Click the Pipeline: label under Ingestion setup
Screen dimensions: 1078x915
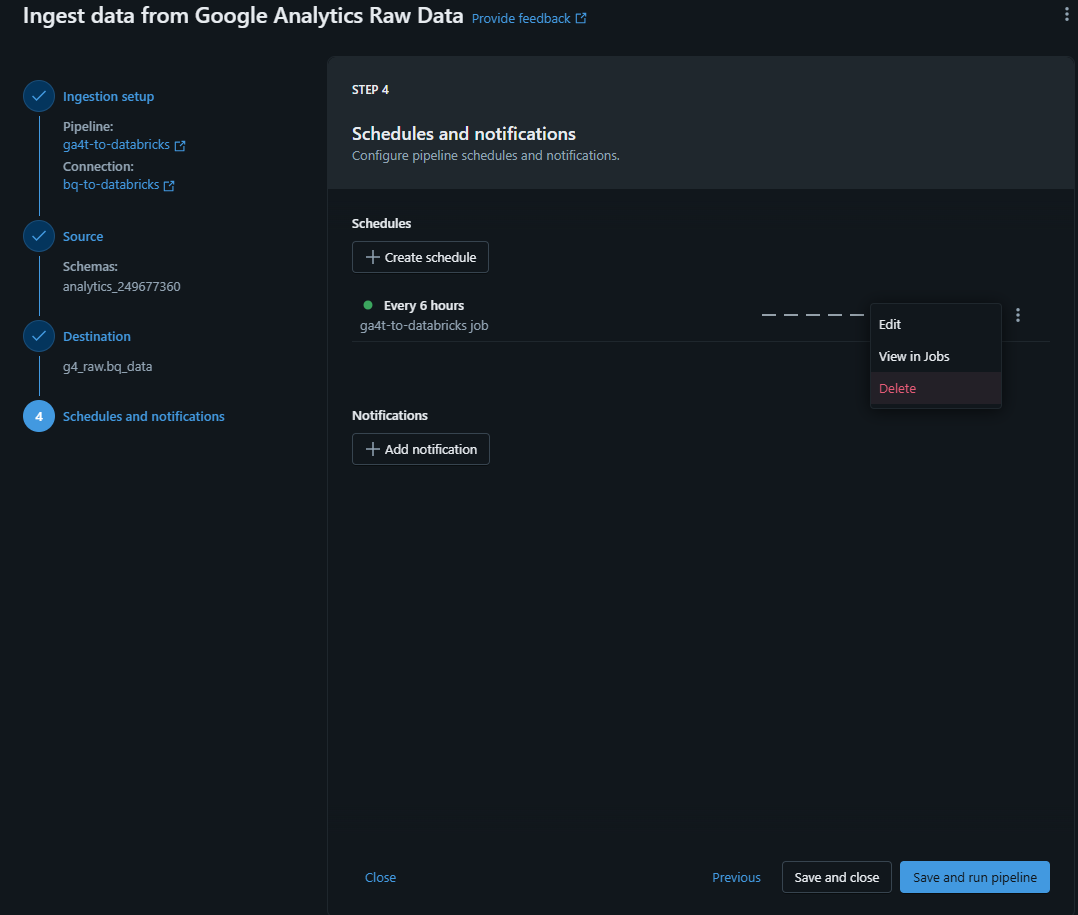tap(88, 126)
